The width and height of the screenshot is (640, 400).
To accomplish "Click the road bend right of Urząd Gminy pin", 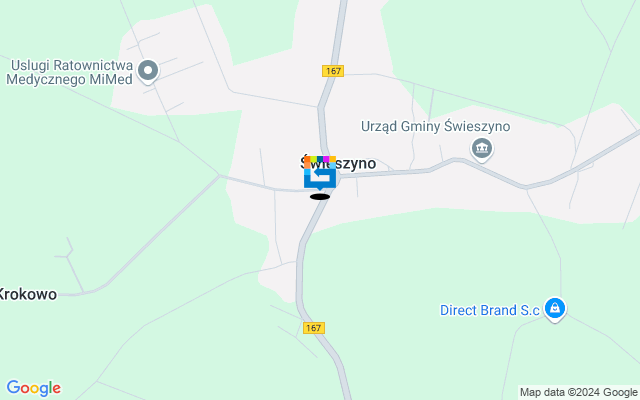I will (526, 188).
